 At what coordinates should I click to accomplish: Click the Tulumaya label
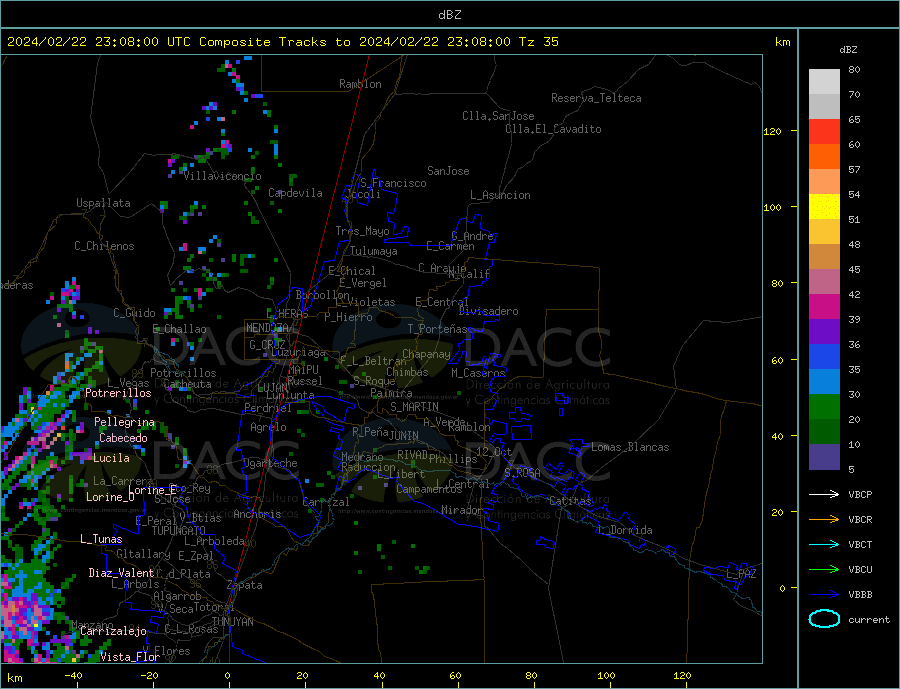(x=374, y=251)
